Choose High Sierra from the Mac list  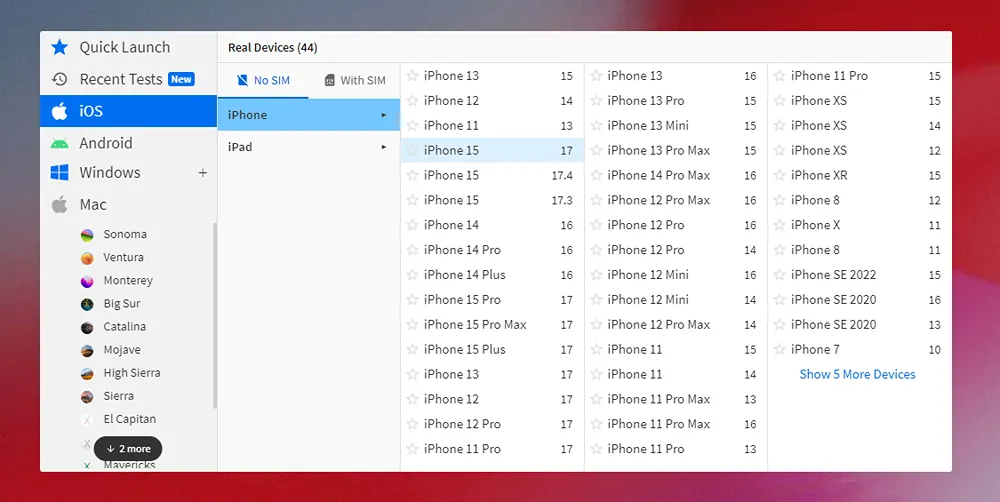pyautogui.click(x=131, y=373)
